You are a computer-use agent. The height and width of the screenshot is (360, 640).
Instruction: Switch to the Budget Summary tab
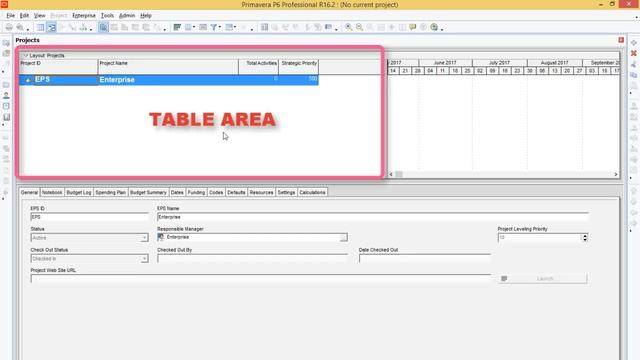(x=148, y=192)
